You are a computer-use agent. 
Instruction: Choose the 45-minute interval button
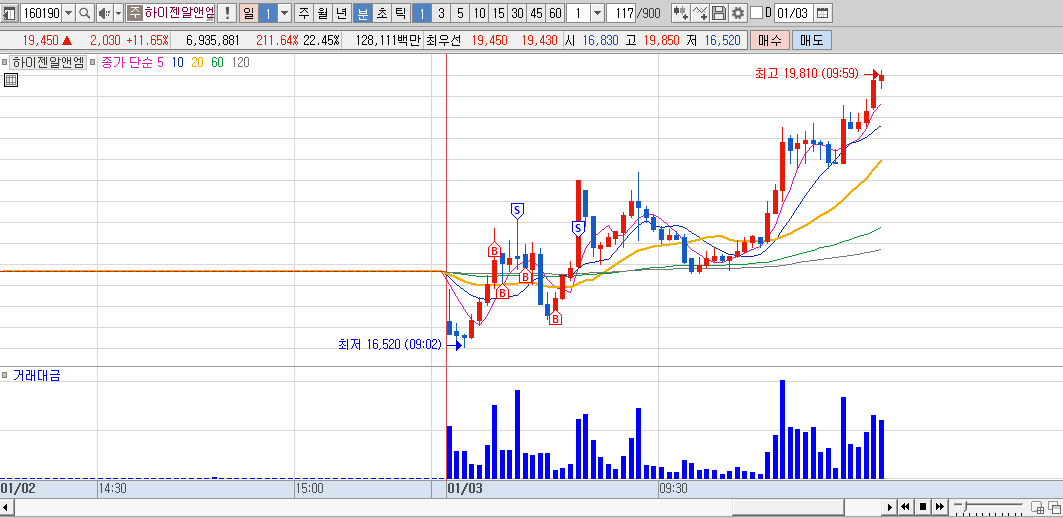(536, 13)
